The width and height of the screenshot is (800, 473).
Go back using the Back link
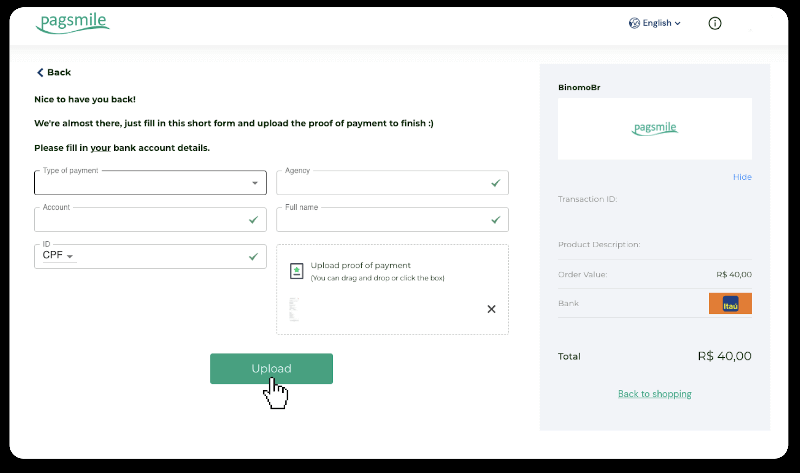click(54, 72)
